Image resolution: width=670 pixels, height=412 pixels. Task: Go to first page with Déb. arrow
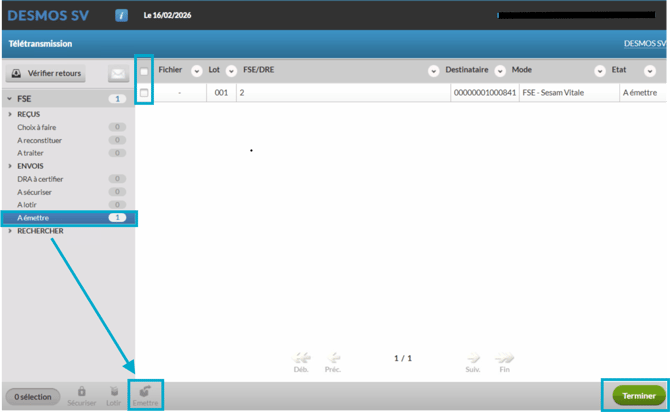click(x=301, y=358)
